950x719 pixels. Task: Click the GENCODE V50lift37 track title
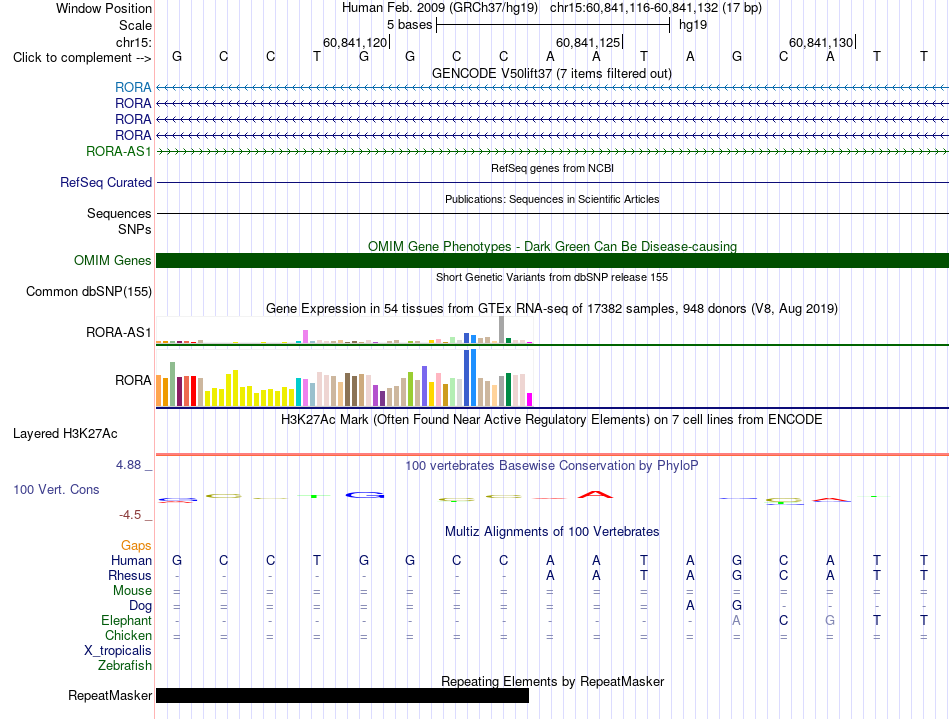click(x=552, y=74)
